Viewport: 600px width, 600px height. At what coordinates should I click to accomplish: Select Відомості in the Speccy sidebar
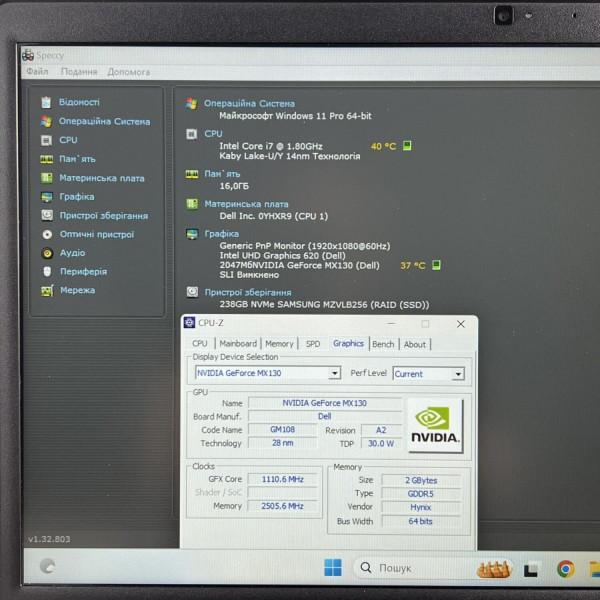point(79,102)
